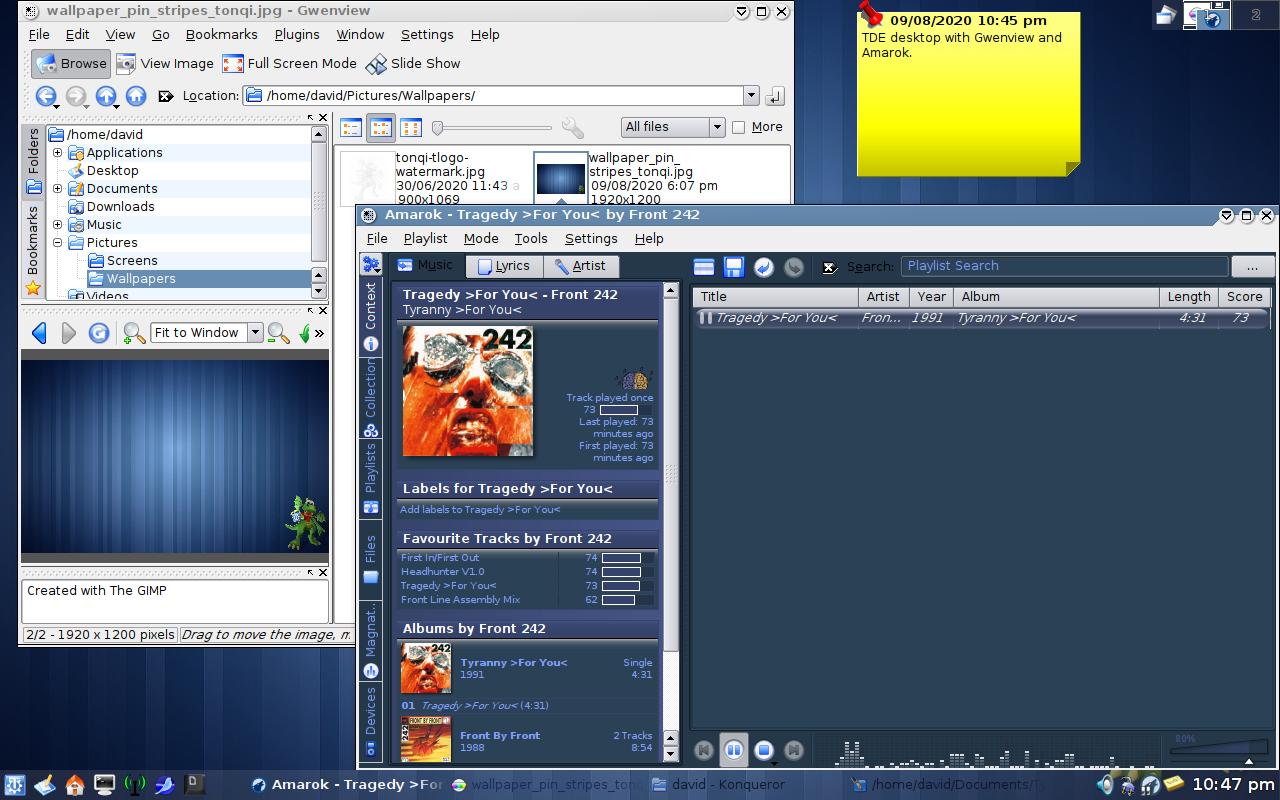The image size is (1280, 800).
Task: Show previous image in Gwenview
Action: point(39,333)
